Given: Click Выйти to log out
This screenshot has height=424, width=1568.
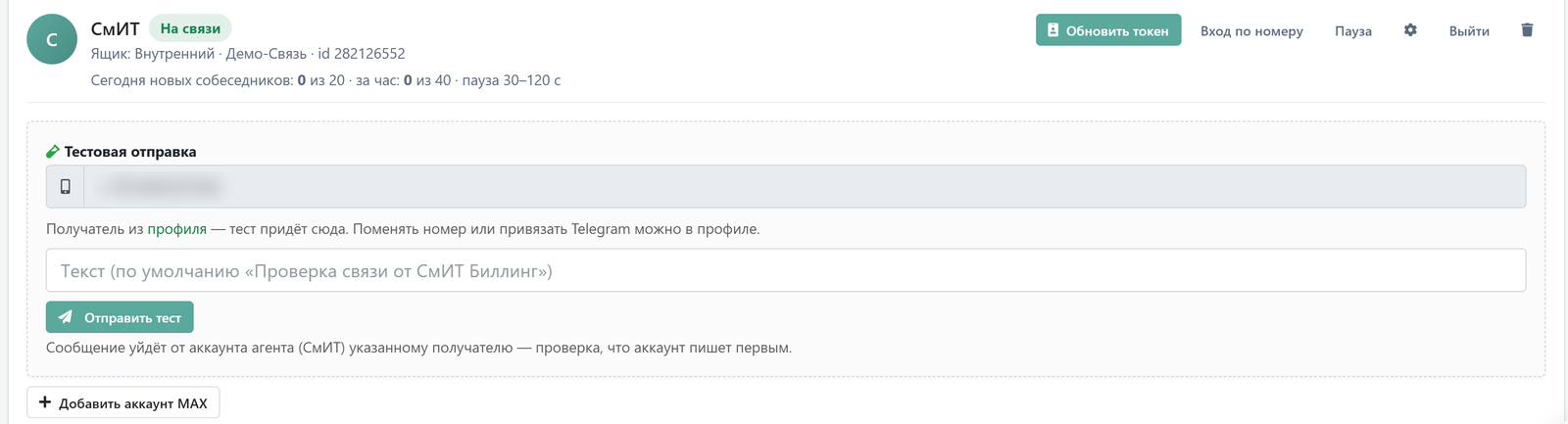Looking at the screenshot, I should [x=1469, y=30].
